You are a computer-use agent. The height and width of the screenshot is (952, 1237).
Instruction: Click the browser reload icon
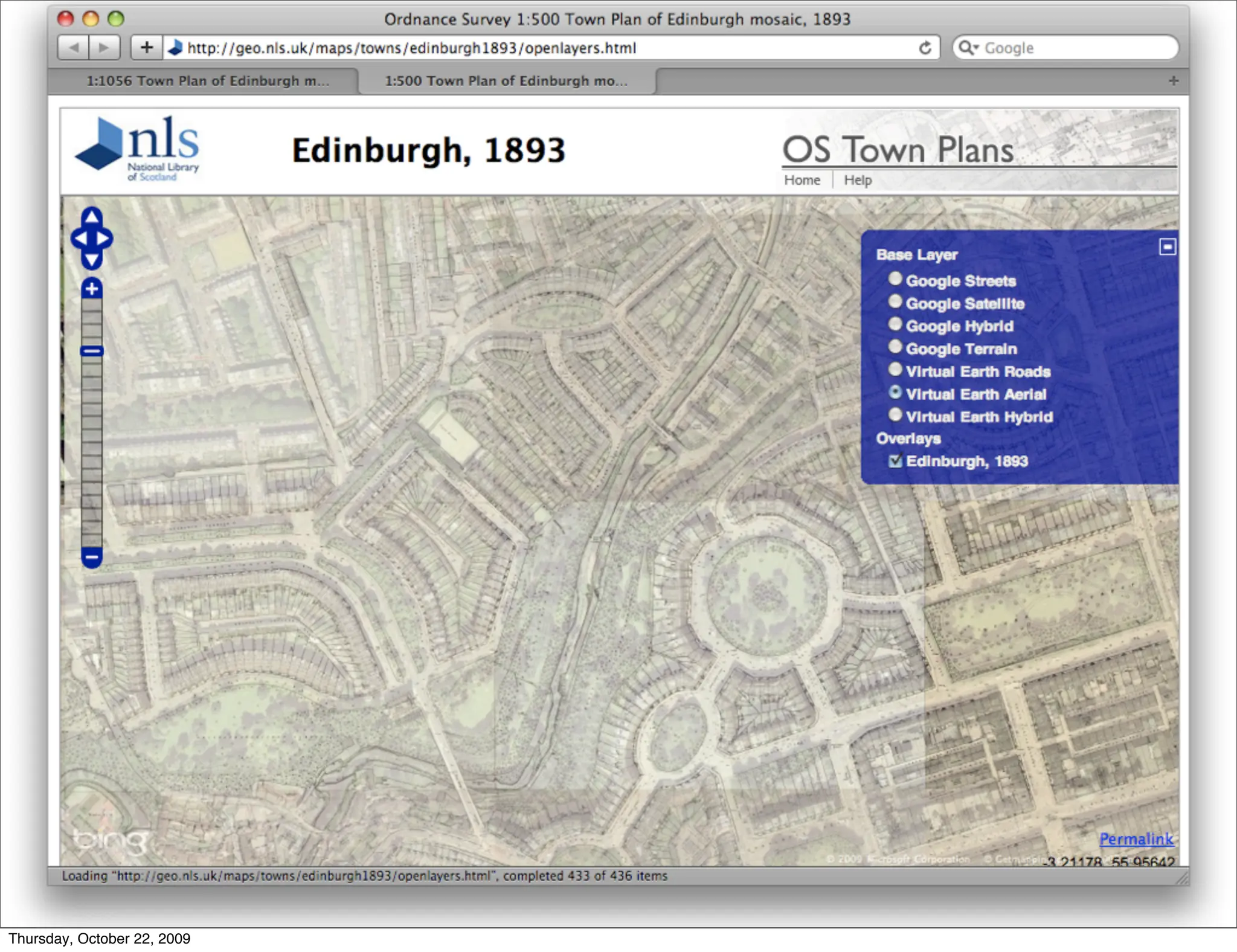tap(925, 48)
